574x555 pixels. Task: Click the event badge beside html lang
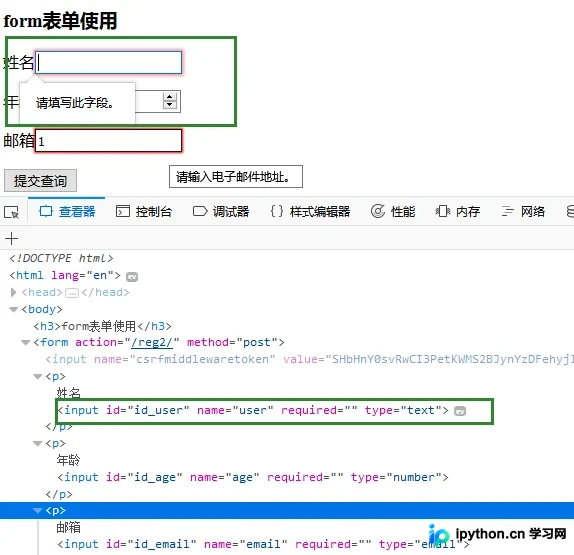tap(132, 277)
